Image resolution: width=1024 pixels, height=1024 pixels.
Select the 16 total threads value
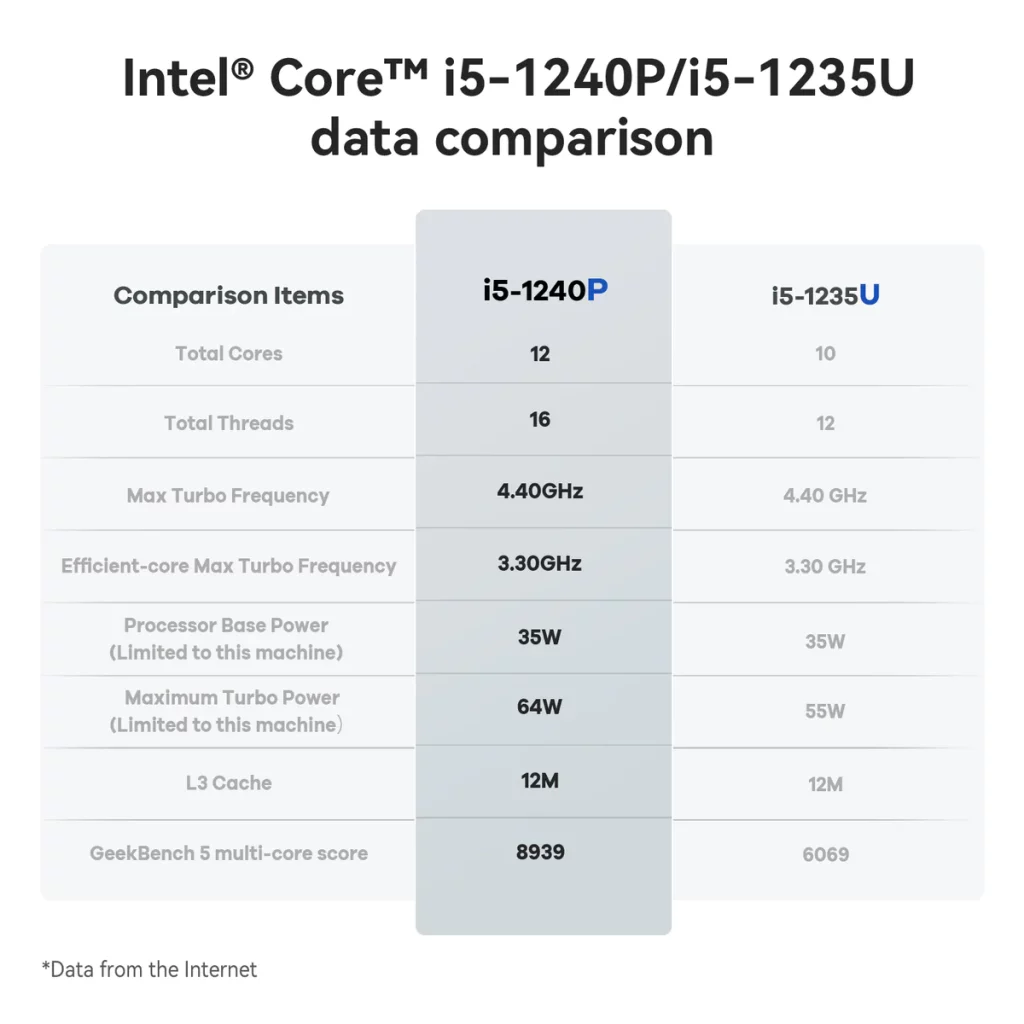tap(539, 419)
